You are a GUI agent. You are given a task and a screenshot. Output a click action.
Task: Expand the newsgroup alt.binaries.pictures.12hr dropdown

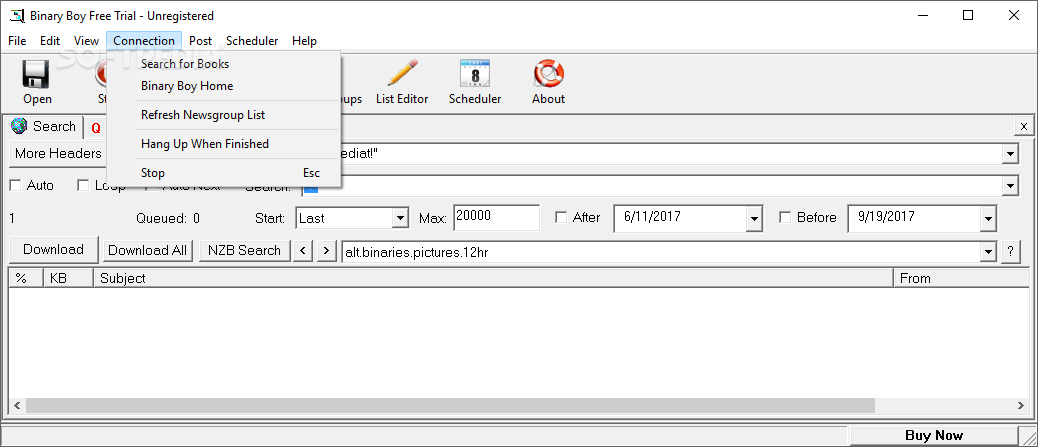989,252
